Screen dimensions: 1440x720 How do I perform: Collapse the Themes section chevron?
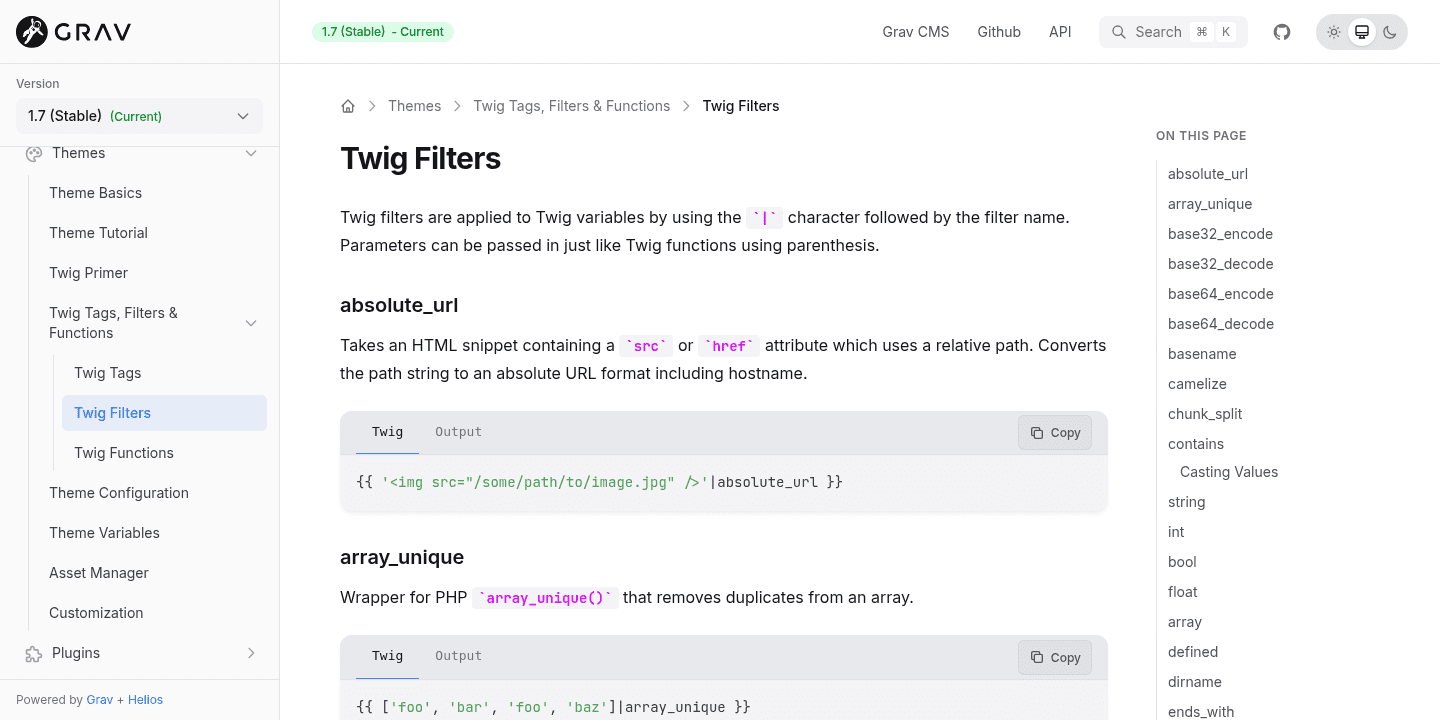click(x=251, y=153)
